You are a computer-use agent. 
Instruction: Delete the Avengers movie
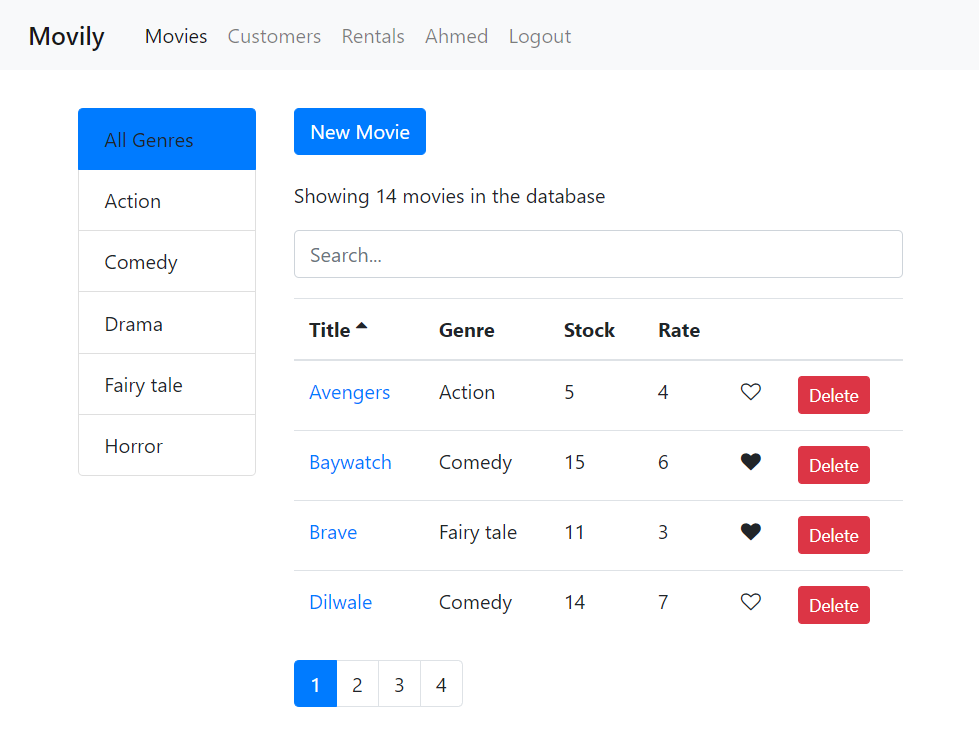834,395
